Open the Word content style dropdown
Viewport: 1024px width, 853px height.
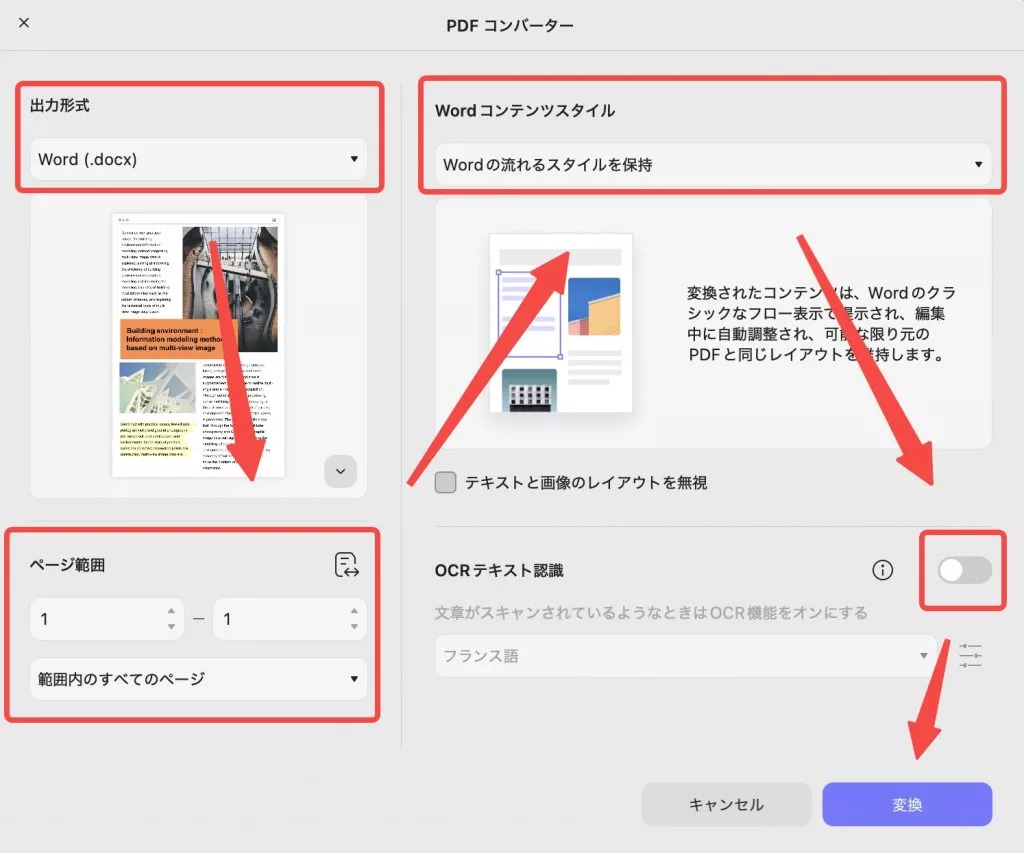tap(711, 164)
